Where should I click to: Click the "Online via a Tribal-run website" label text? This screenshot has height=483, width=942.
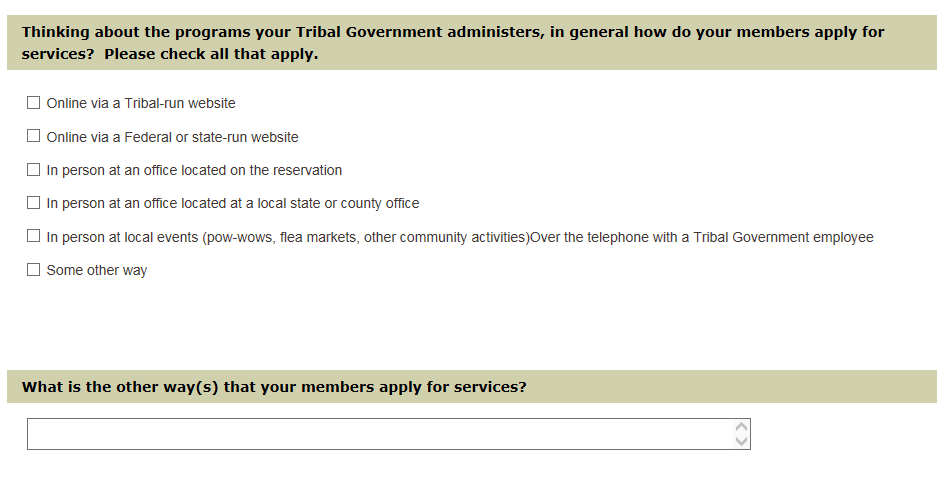point(141,103)
